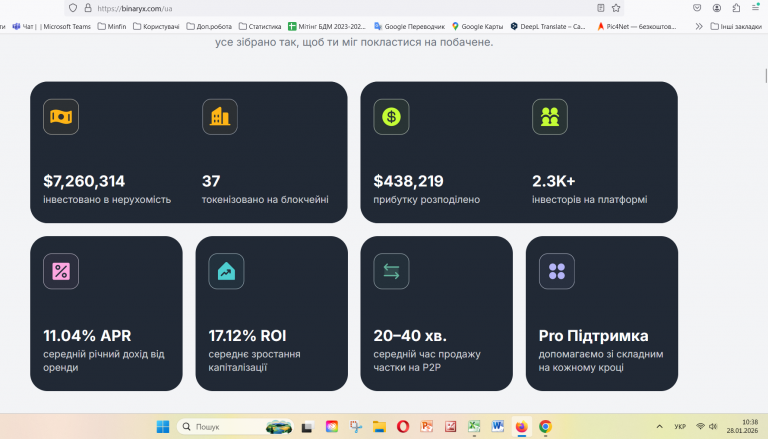Click the Pro Підтримка heading
This screenshot has height=439, width=768.
[594, 336]
